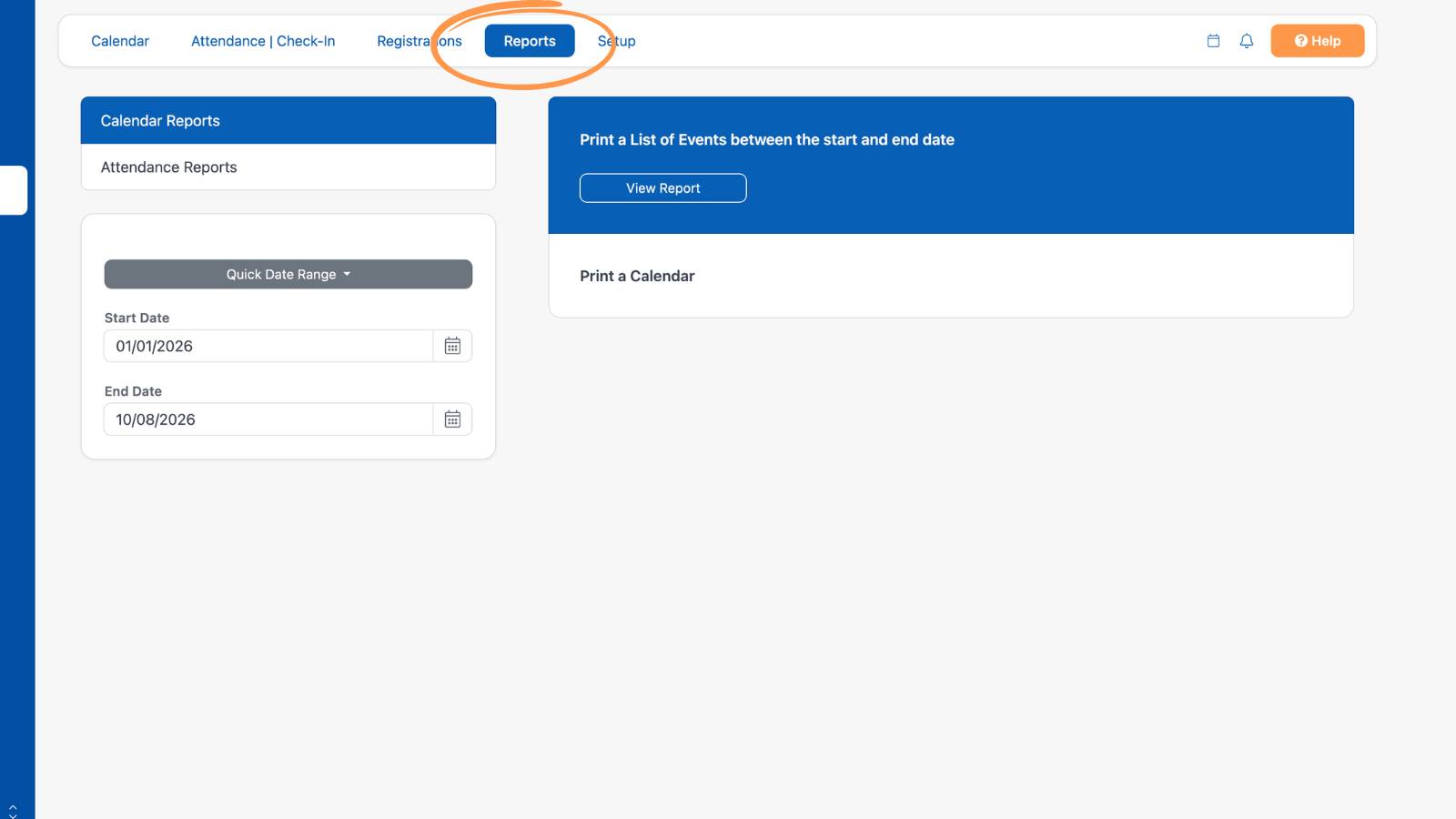1456x819 pixels.
Task: Select Calendar Reports in the list
Action: tap(288, 120)
